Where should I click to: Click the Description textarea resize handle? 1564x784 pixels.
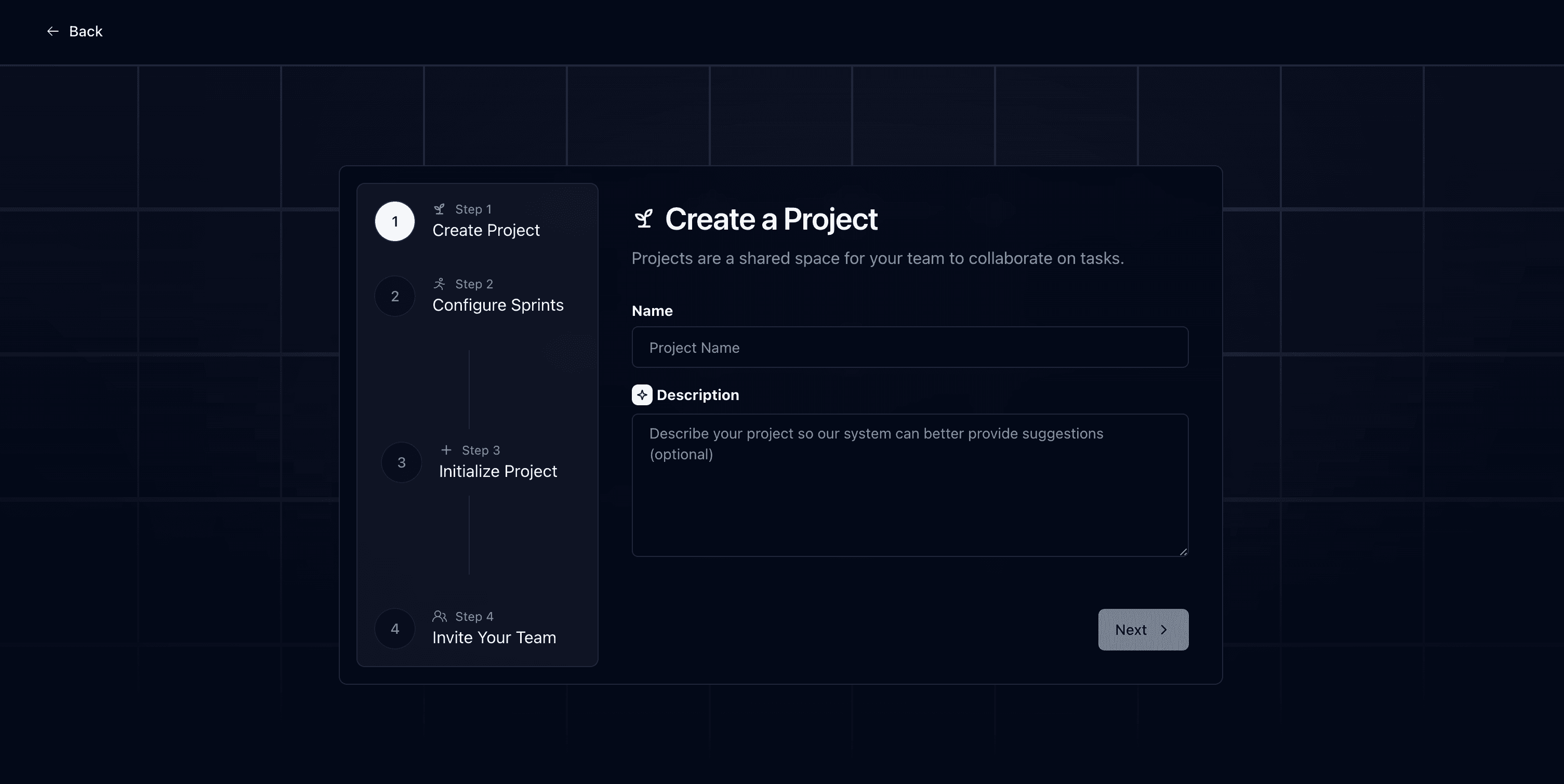click(x=1183, y=551)
